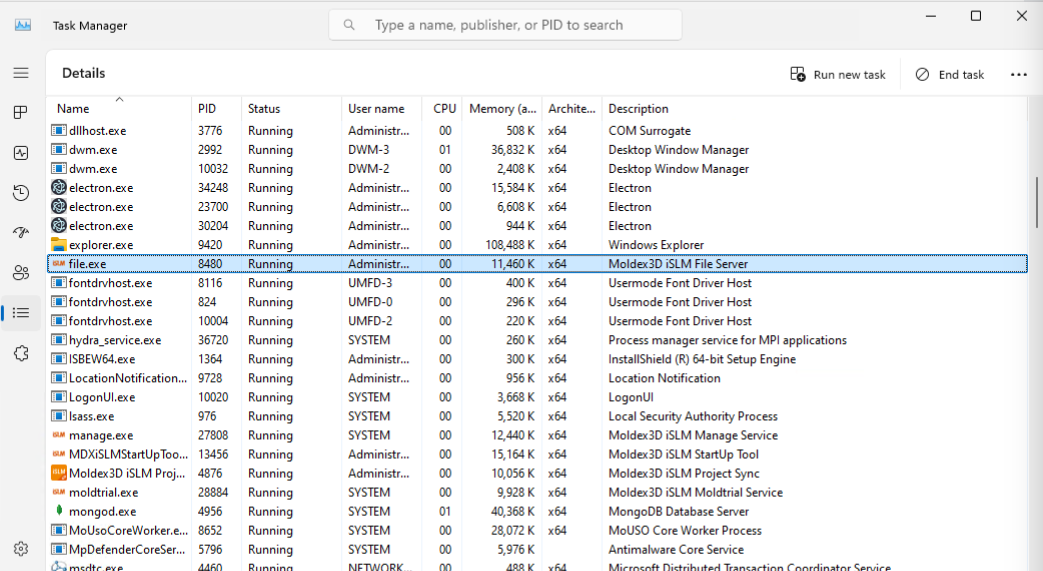1043x571 pixels.
Task: Click PID 2992 of dwm.exe
Action: pyautogui.click(x=210, y=150)
